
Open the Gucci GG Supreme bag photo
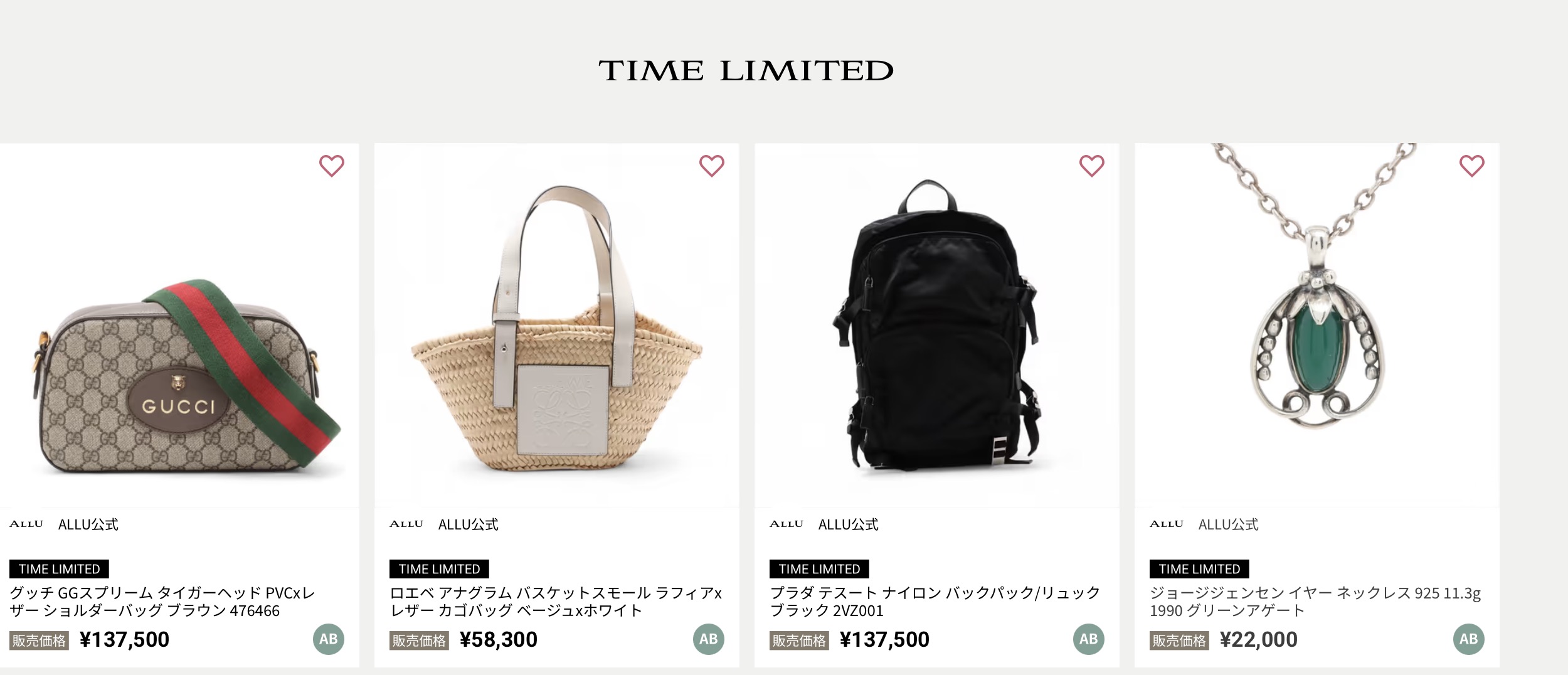click(x=179, y=376)
